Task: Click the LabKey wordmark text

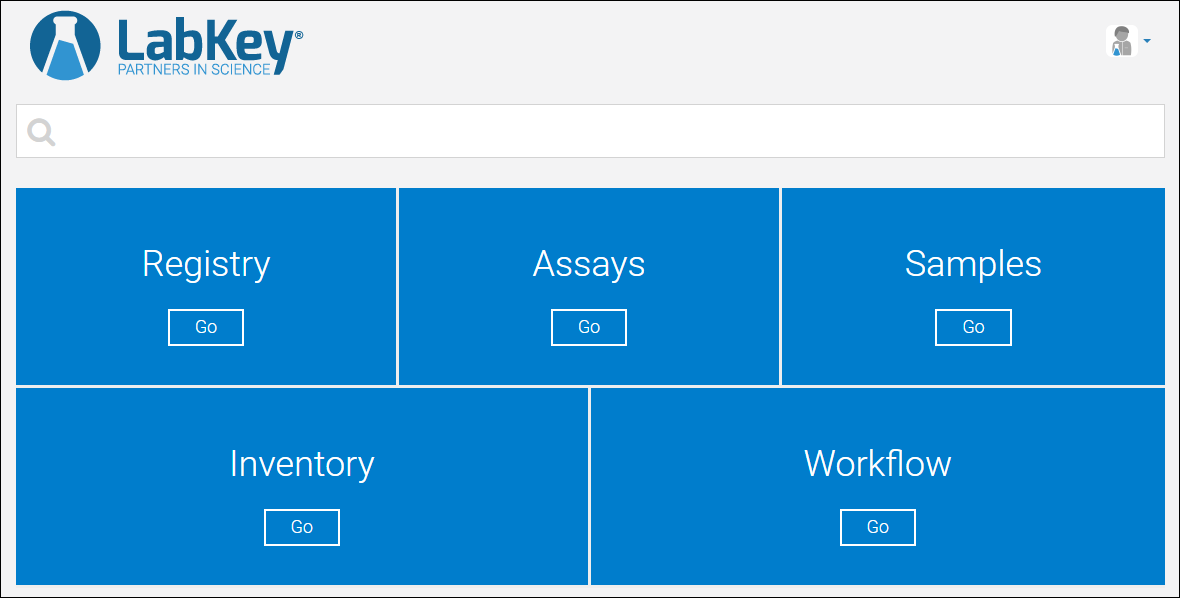Action: coord(205,40)
